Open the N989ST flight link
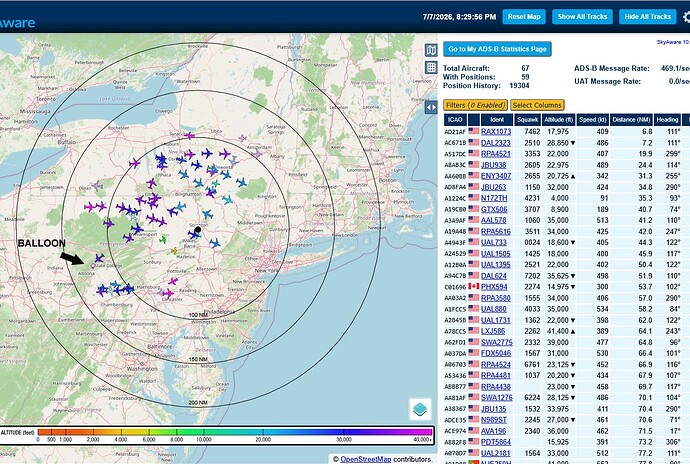Viewport: 690px width, 464px height. coord(494,420)
